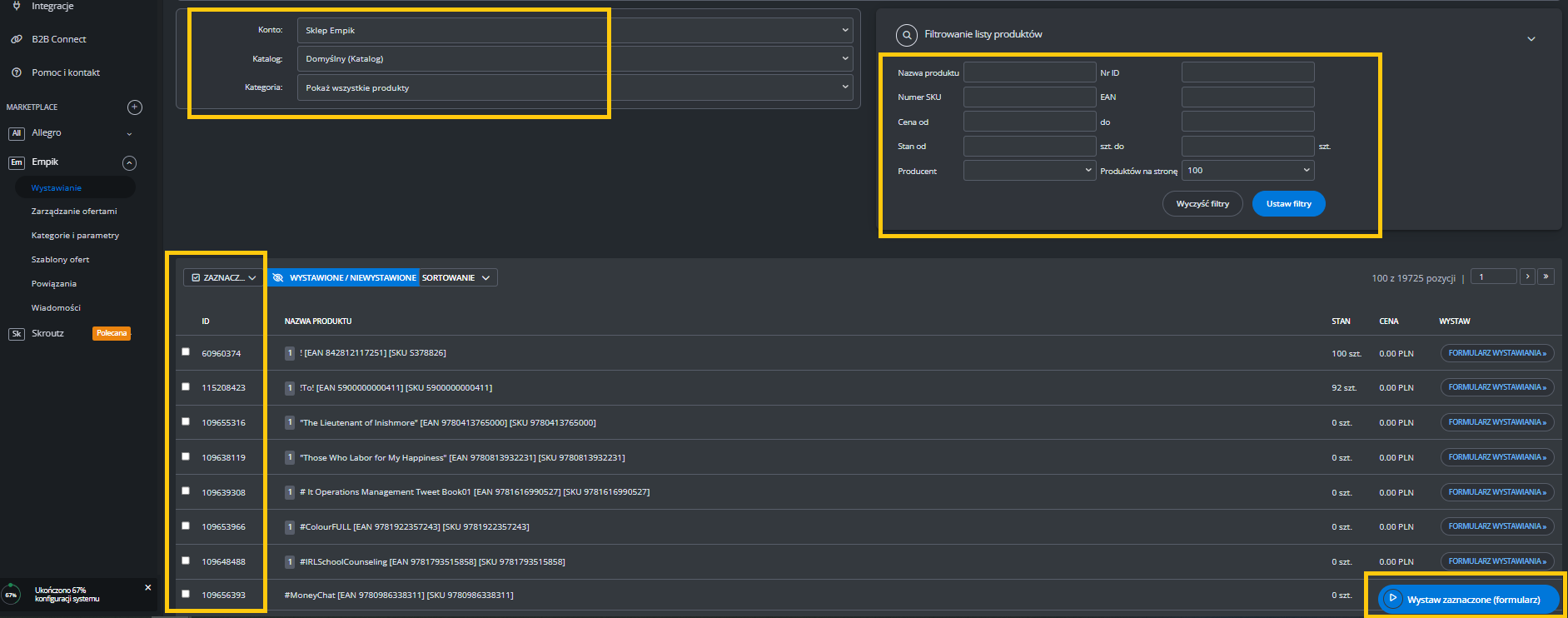Click the B2B Connect link icon

pos(17,39)
